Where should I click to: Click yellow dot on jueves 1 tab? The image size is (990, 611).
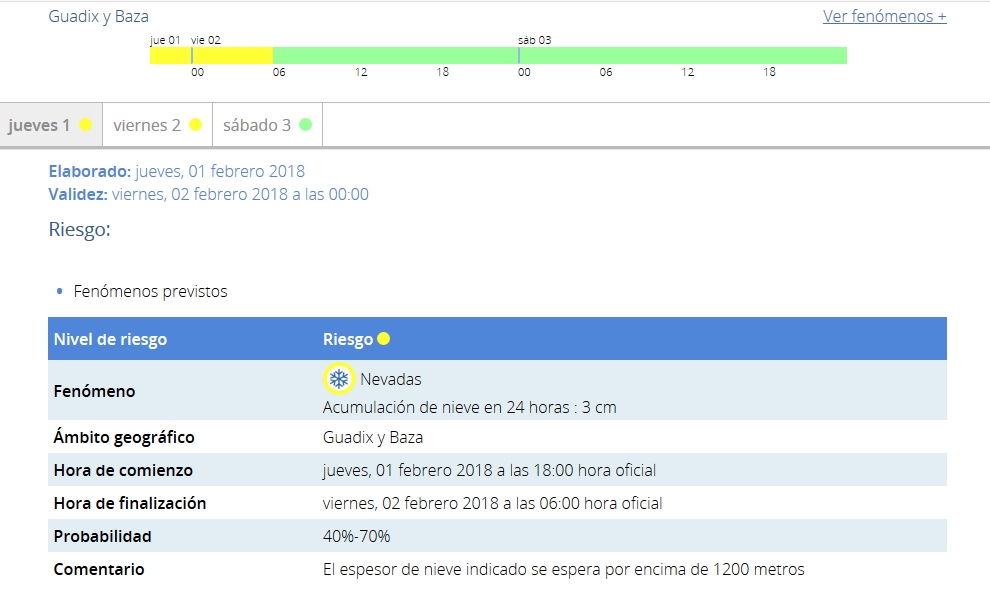(x=86, y=125)
